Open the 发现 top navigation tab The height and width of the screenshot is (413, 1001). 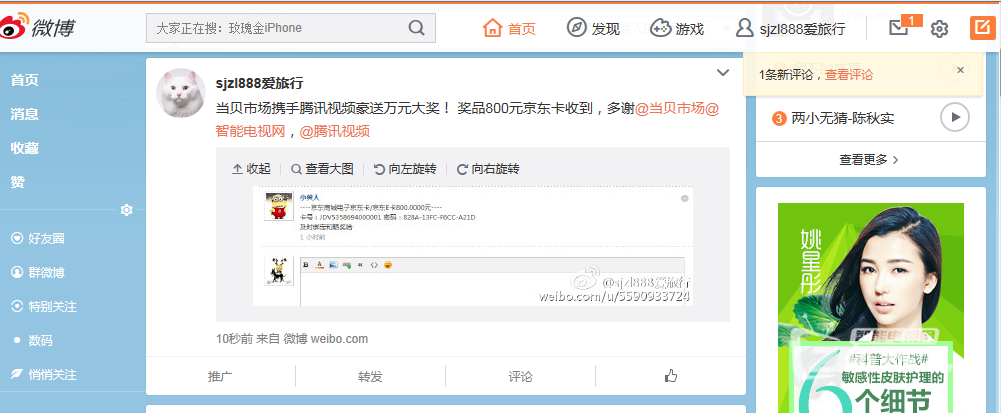[593, 28]
